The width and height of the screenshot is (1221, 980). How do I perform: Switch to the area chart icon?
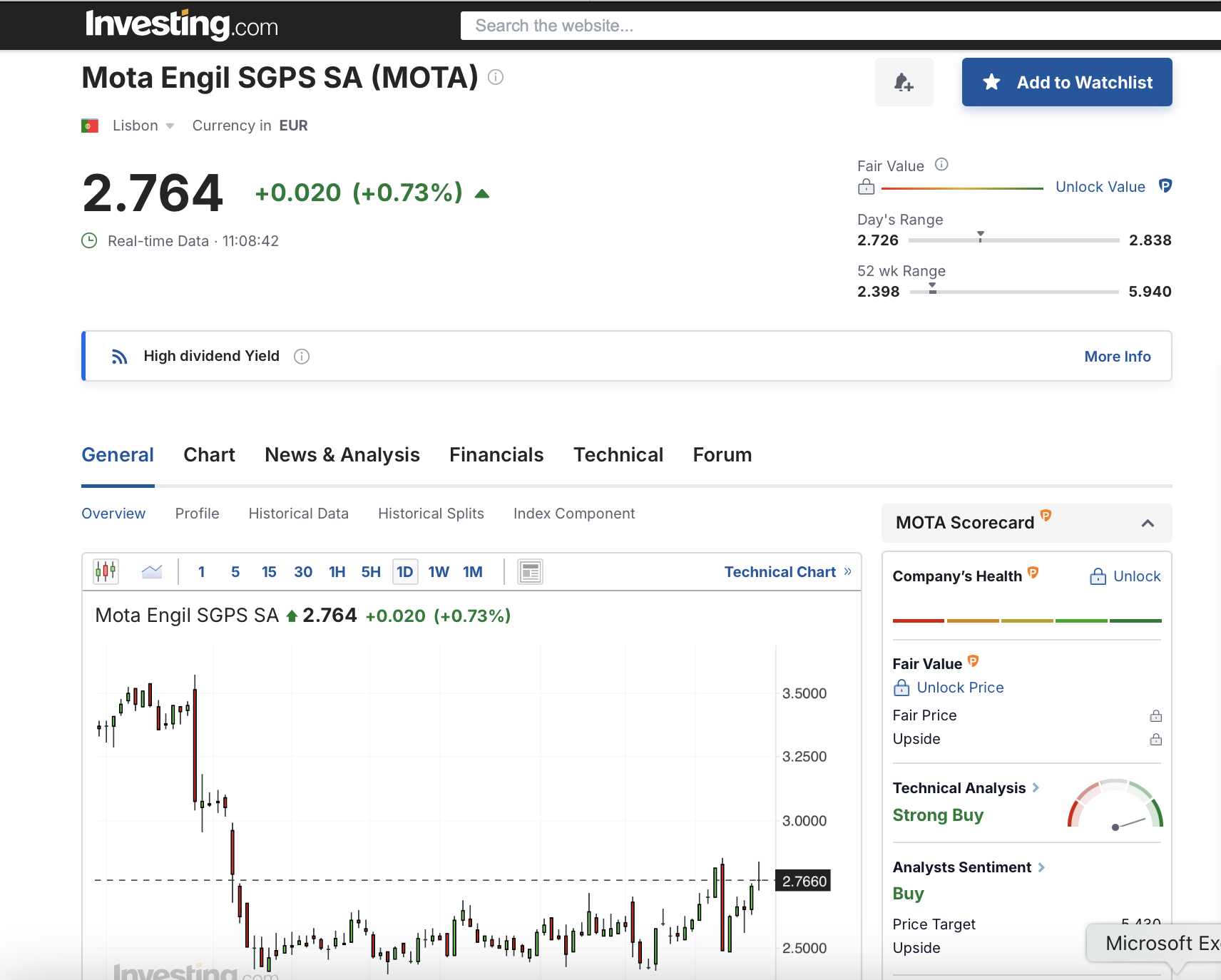(152, 571)
